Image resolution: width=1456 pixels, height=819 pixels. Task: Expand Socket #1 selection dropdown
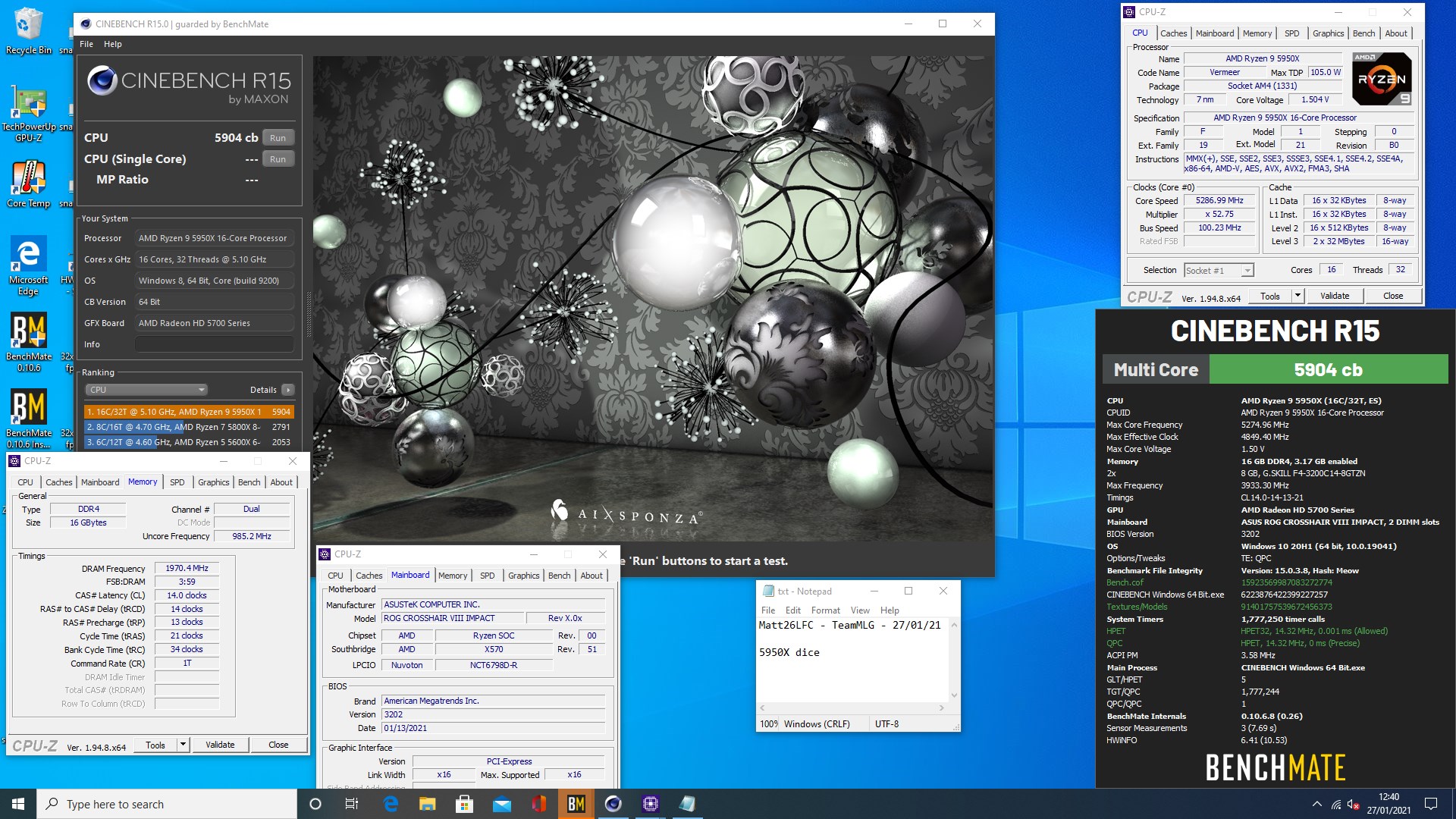[x=1219, y=271]
